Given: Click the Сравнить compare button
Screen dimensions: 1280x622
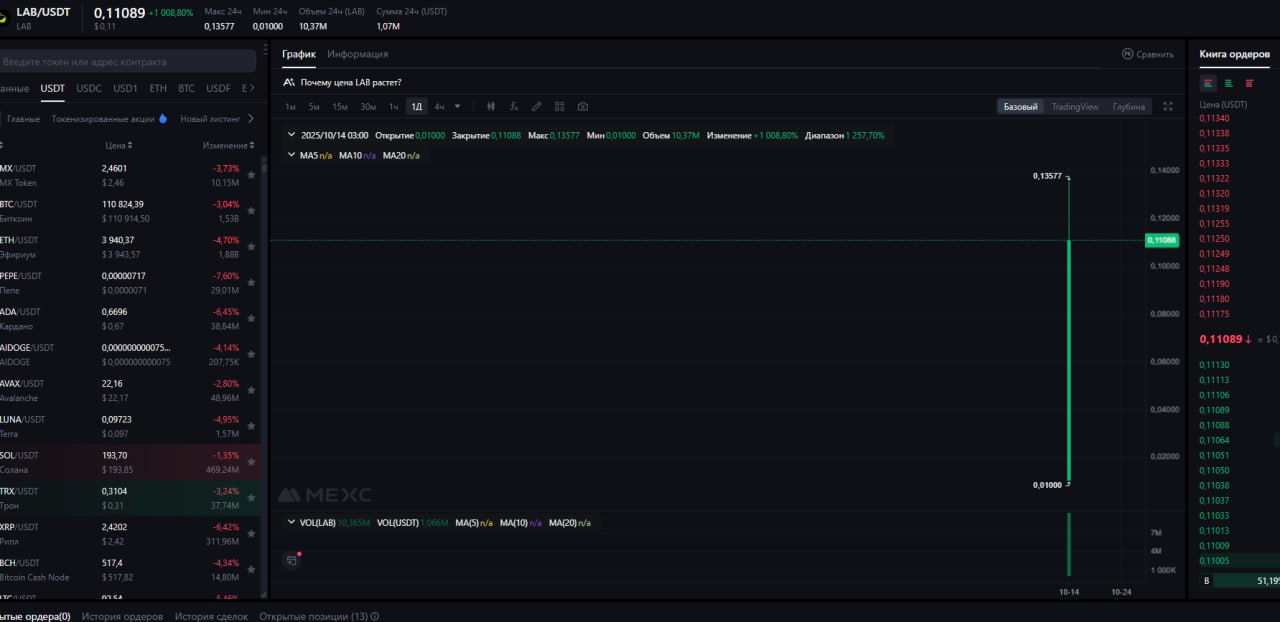Looking at the screenshot, I should click(x=1148, y=54).
